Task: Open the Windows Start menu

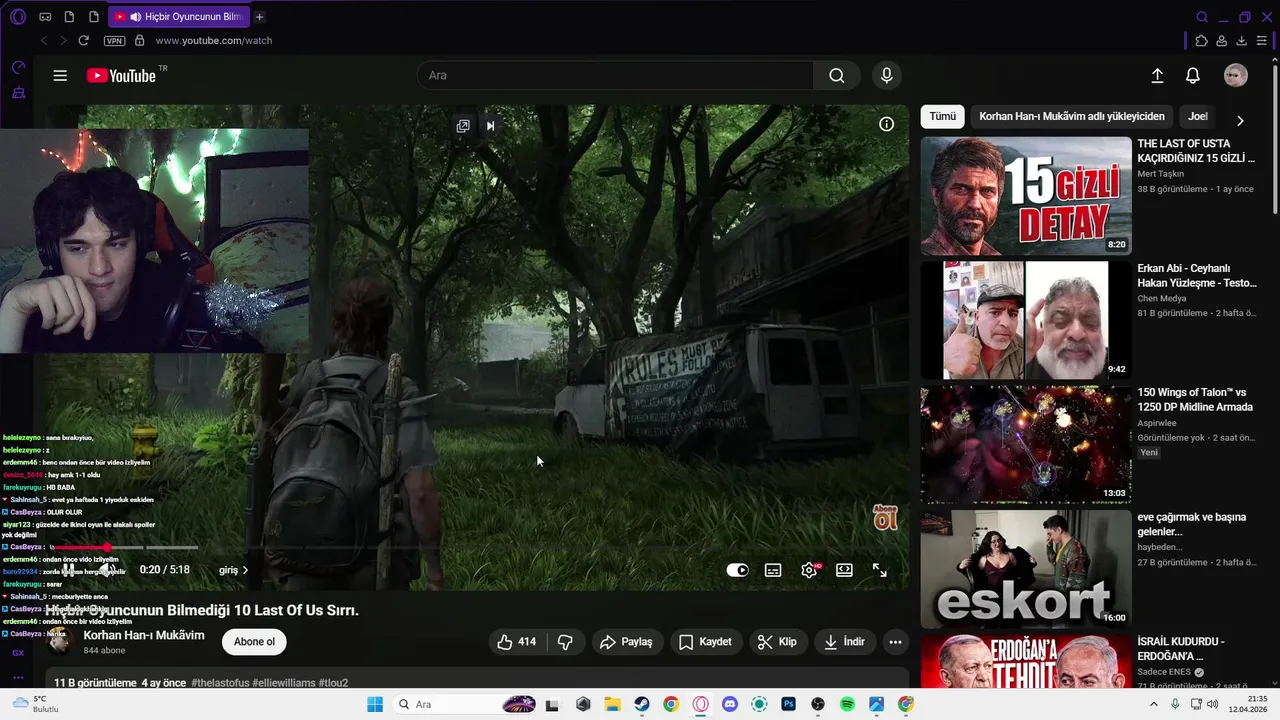Action: (375, 704)
